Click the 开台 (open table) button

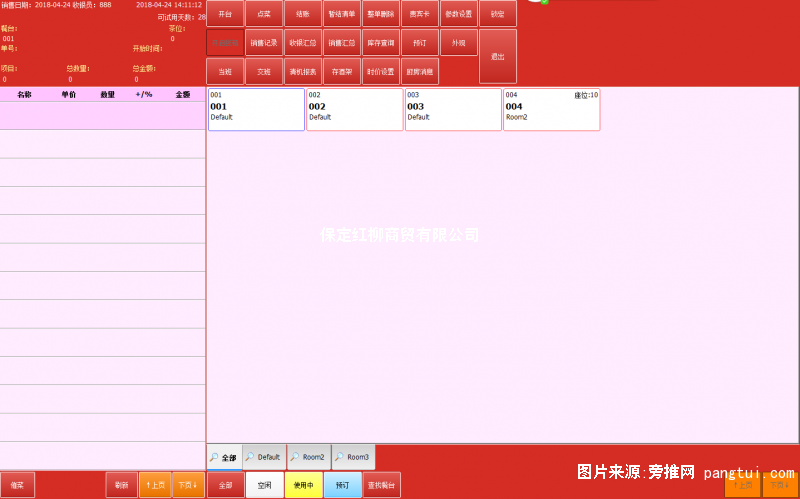click(x=225, y=14)
